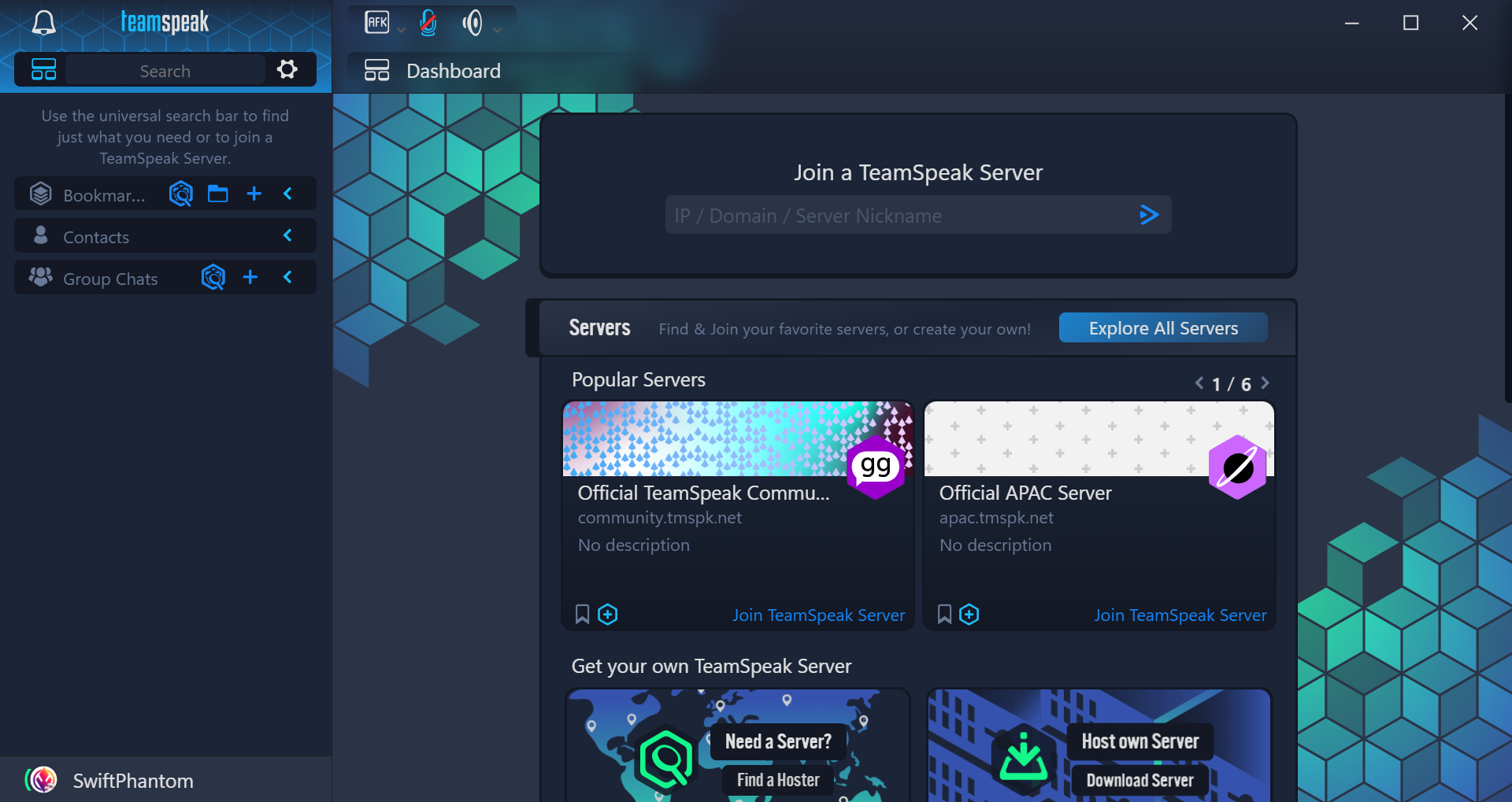Screen dimensions: 1512x802
Task: Click the Bookmarks server search icon
Action: click(x=181, y=194)
